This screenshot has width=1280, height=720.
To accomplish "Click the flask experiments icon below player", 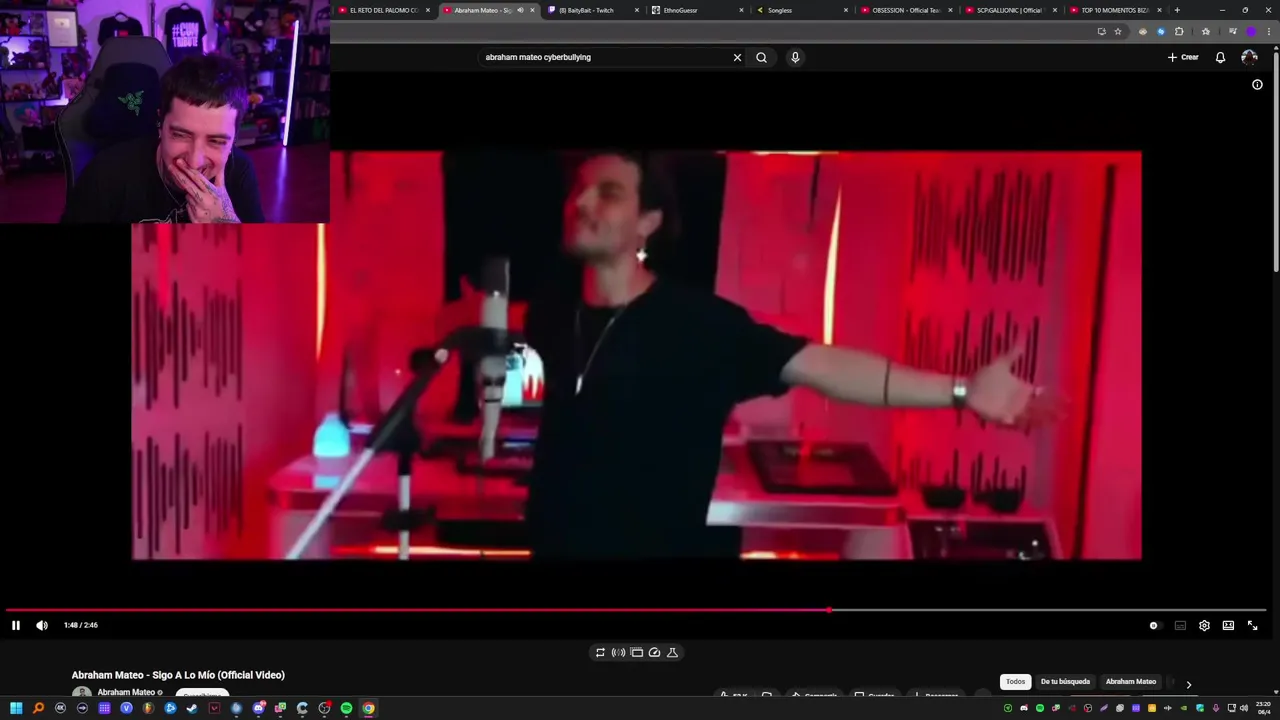I will (672, 652).
